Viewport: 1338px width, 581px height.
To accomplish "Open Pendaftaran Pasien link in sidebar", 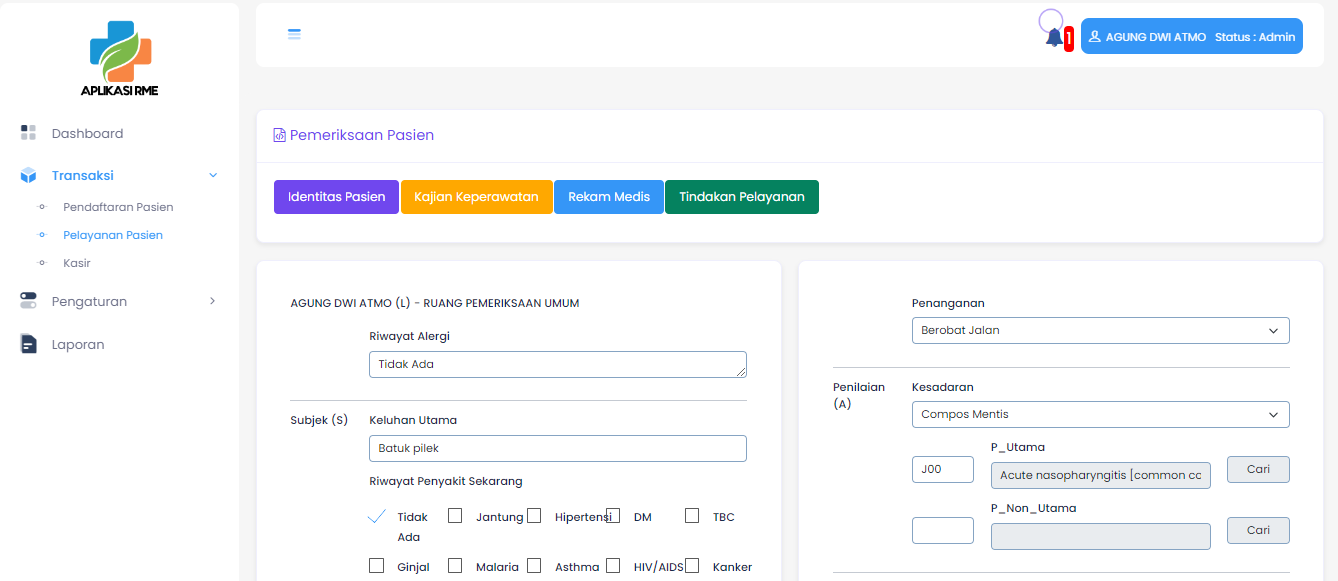I will coord(118,207).
